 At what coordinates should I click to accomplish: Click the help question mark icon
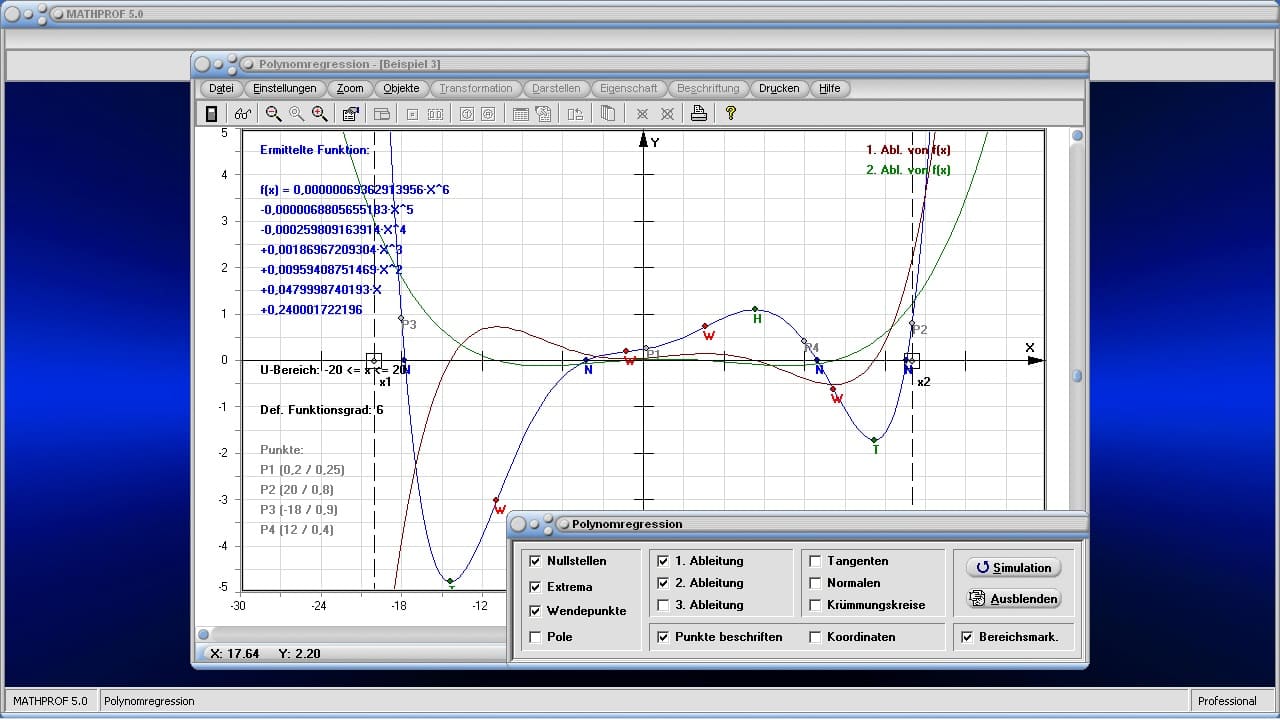click(730, 113)
